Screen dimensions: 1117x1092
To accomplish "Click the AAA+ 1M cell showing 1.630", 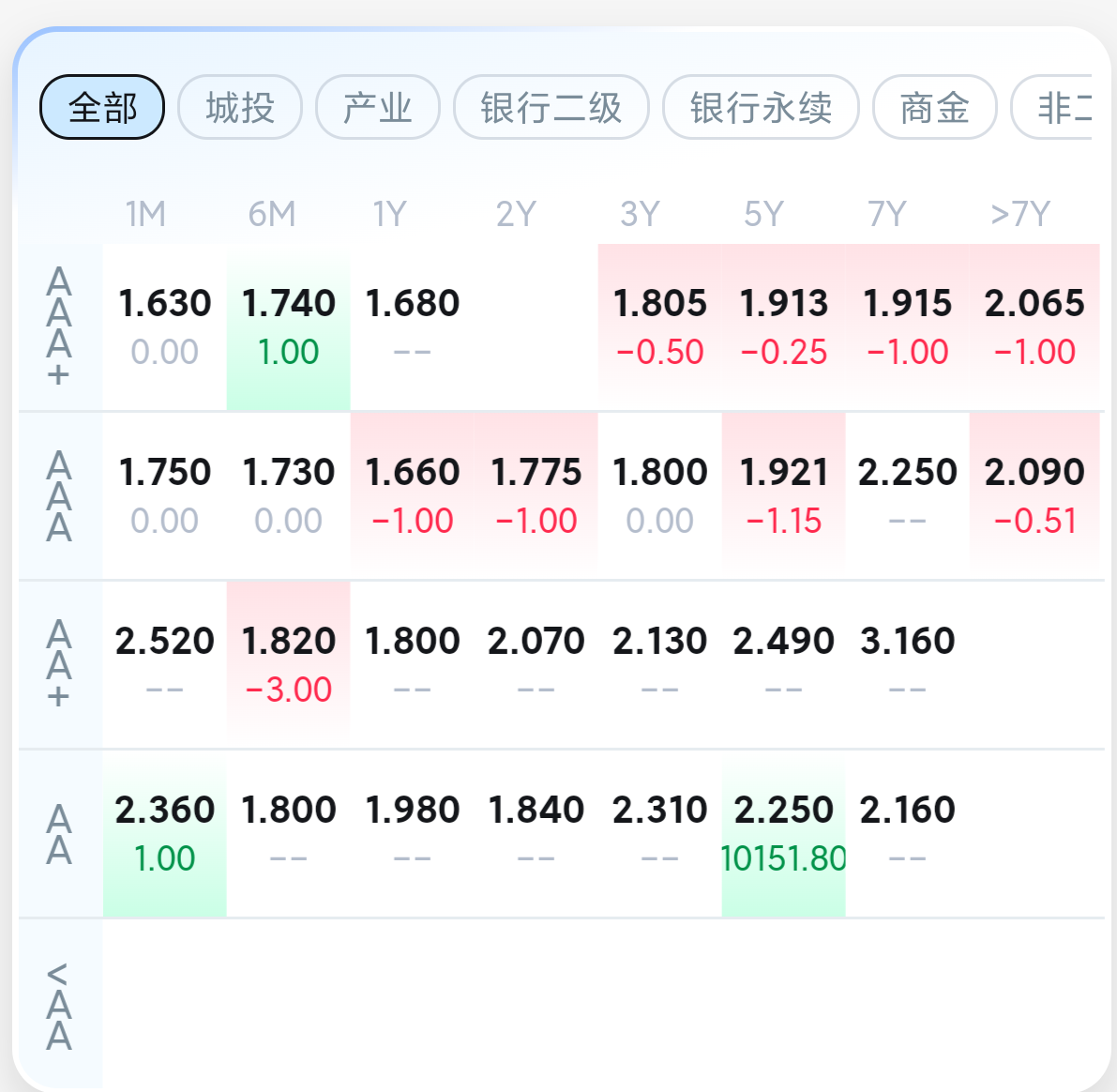I will pos(164,327).
